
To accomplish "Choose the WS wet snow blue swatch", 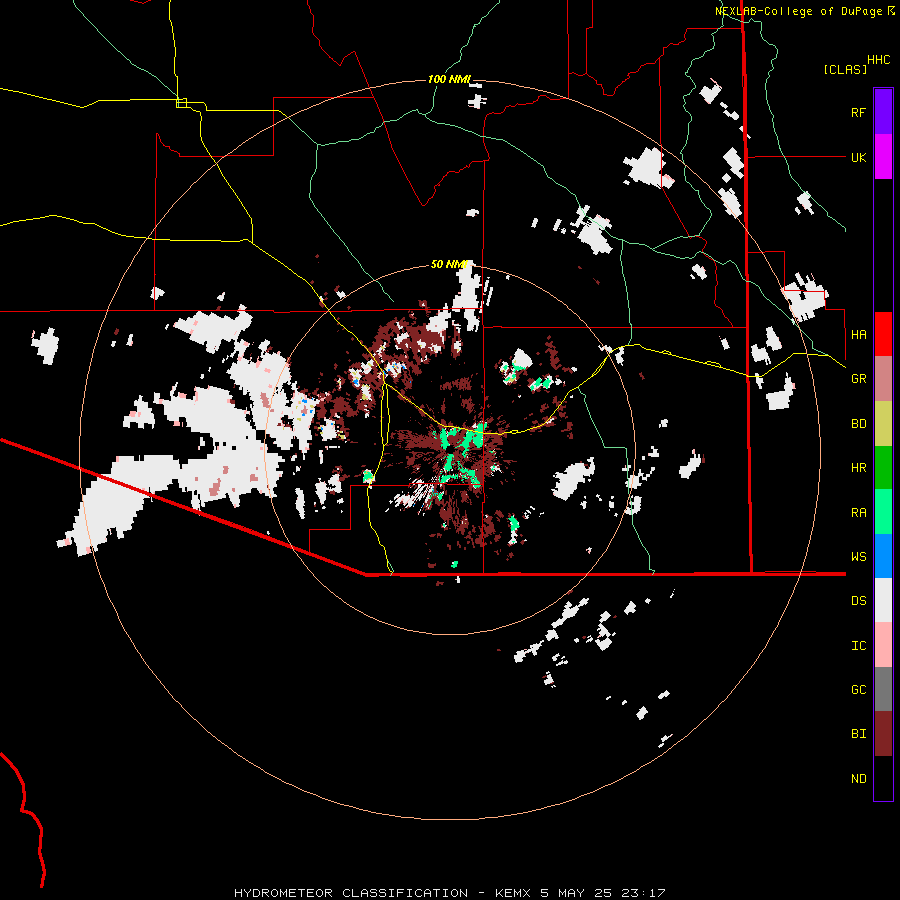I will point(883,556).
